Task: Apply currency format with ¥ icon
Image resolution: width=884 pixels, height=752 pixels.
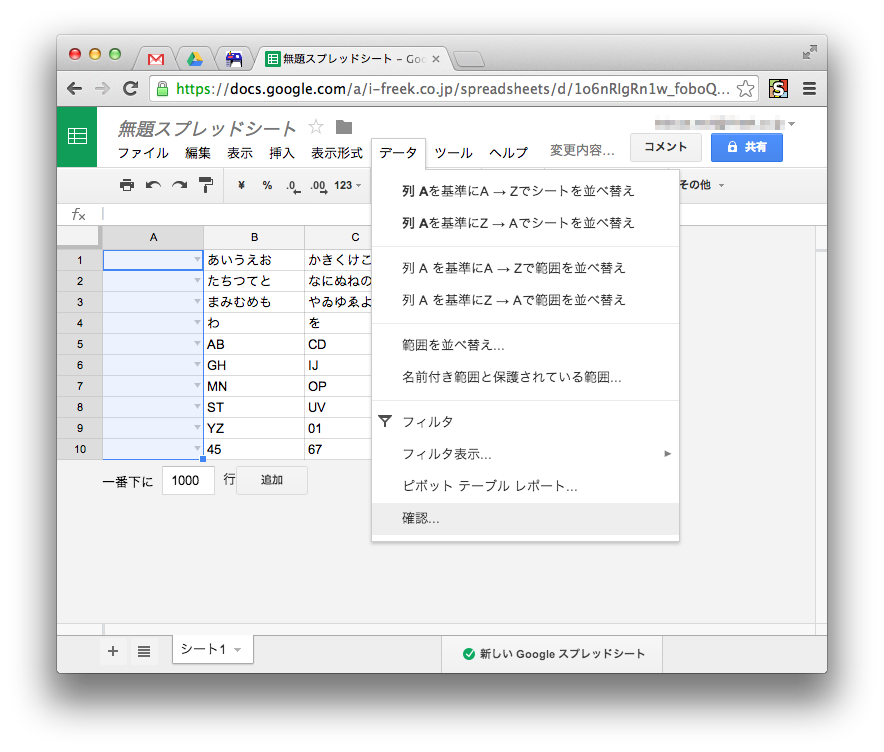Action: click(240, 186)
